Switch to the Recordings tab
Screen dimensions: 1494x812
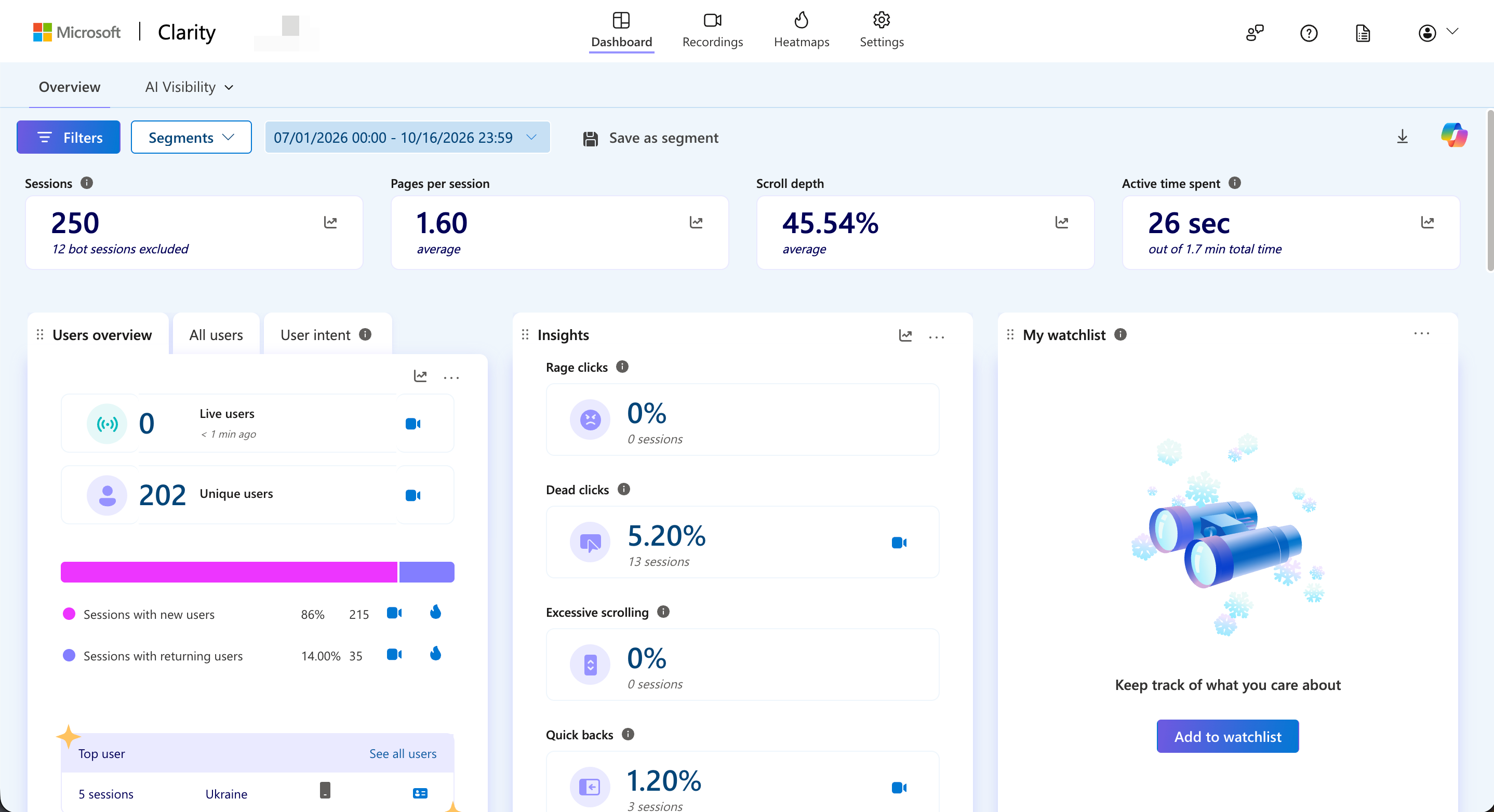[x=712, y=31]
